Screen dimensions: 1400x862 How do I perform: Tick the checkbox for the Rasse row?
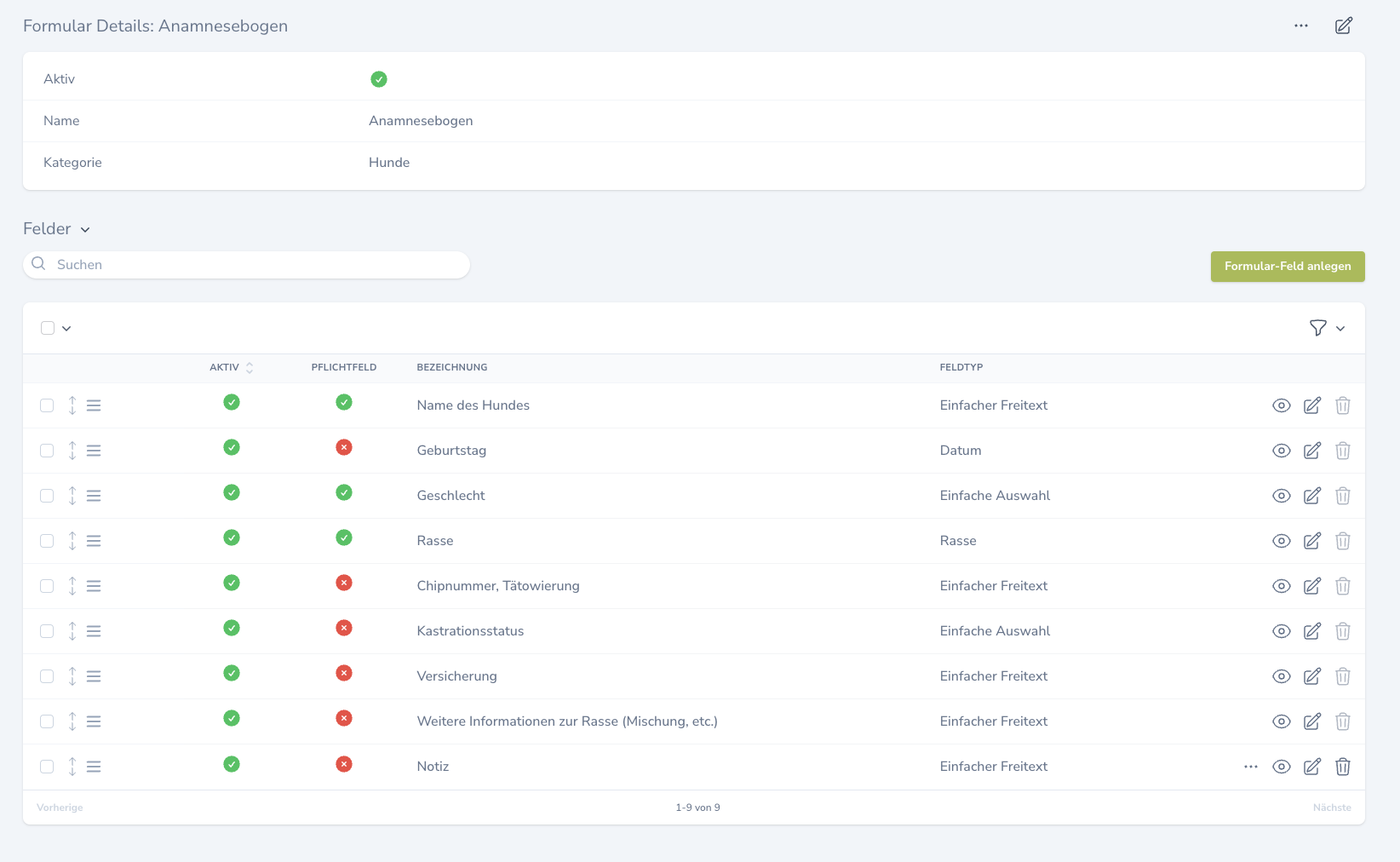(x=47, y=541)
